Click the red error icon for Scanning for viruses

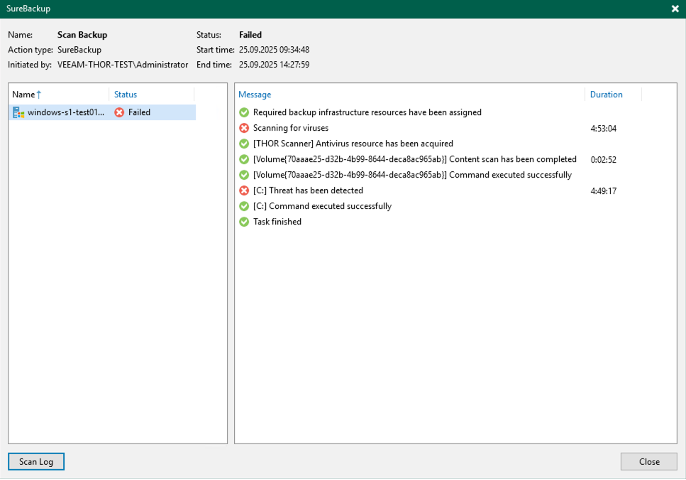[x=244, y=128]
